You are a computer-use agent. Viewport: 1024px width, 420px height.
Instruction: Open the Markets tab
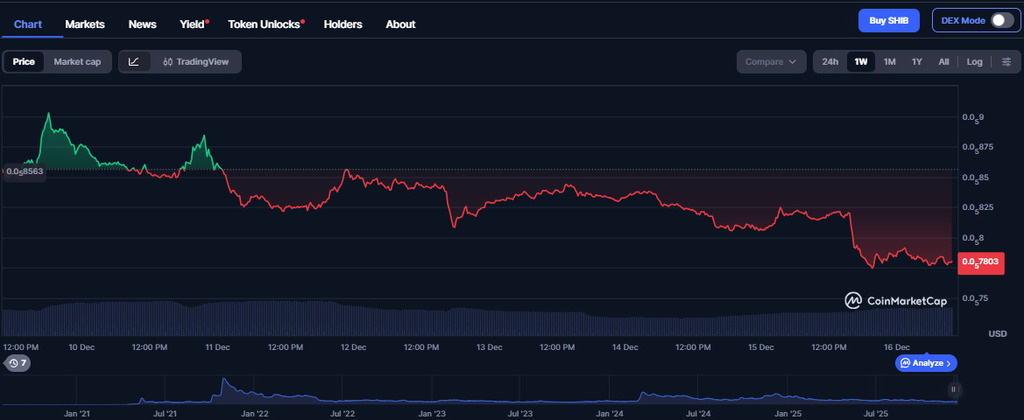[85, 24]
